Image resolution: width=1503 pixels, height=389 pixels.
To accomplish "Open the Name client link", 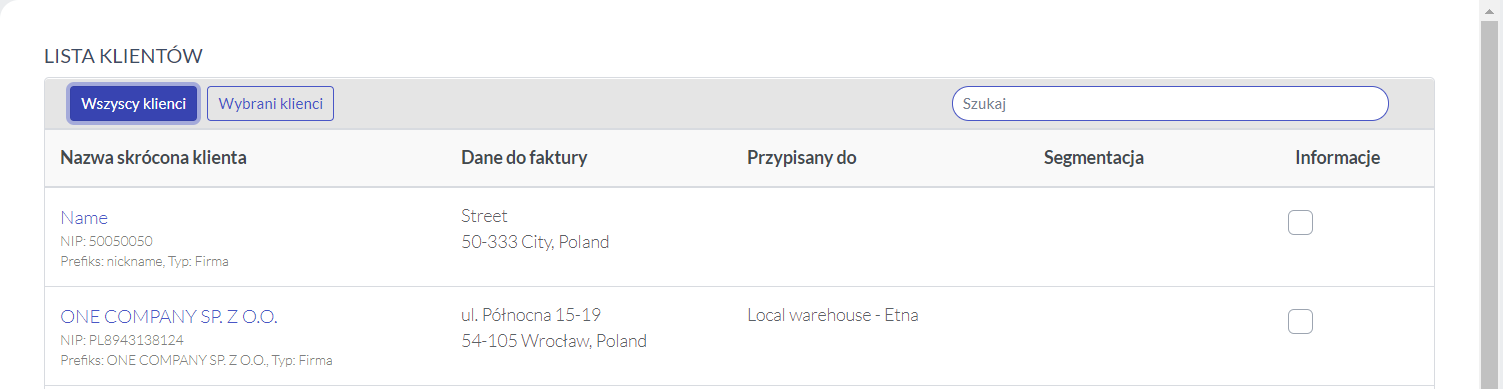I will click(x=84, y=217).
